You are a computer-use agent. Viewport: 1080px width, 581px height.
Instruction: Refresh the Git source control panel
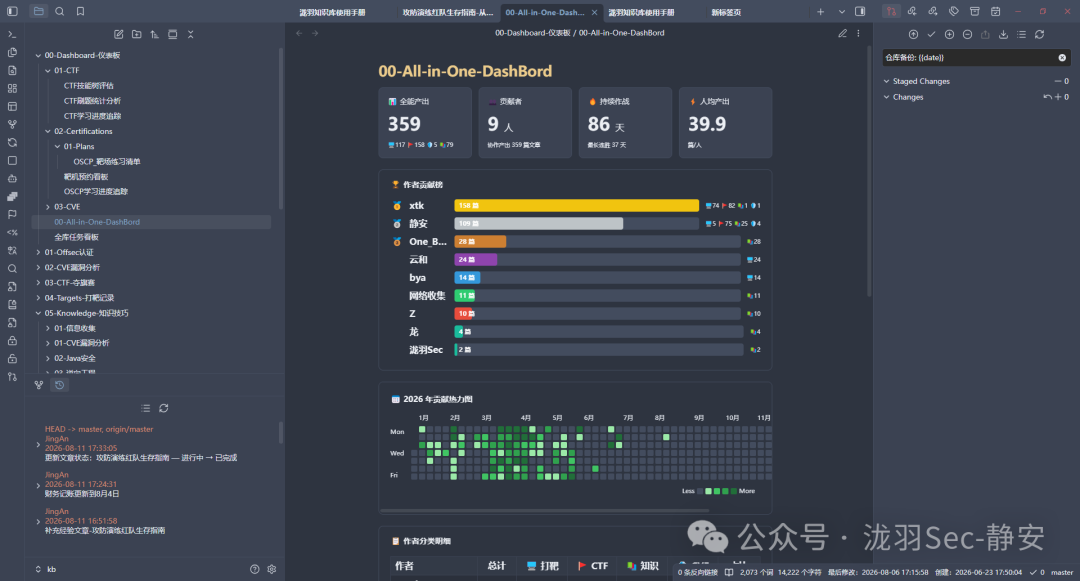[1039, 34]
